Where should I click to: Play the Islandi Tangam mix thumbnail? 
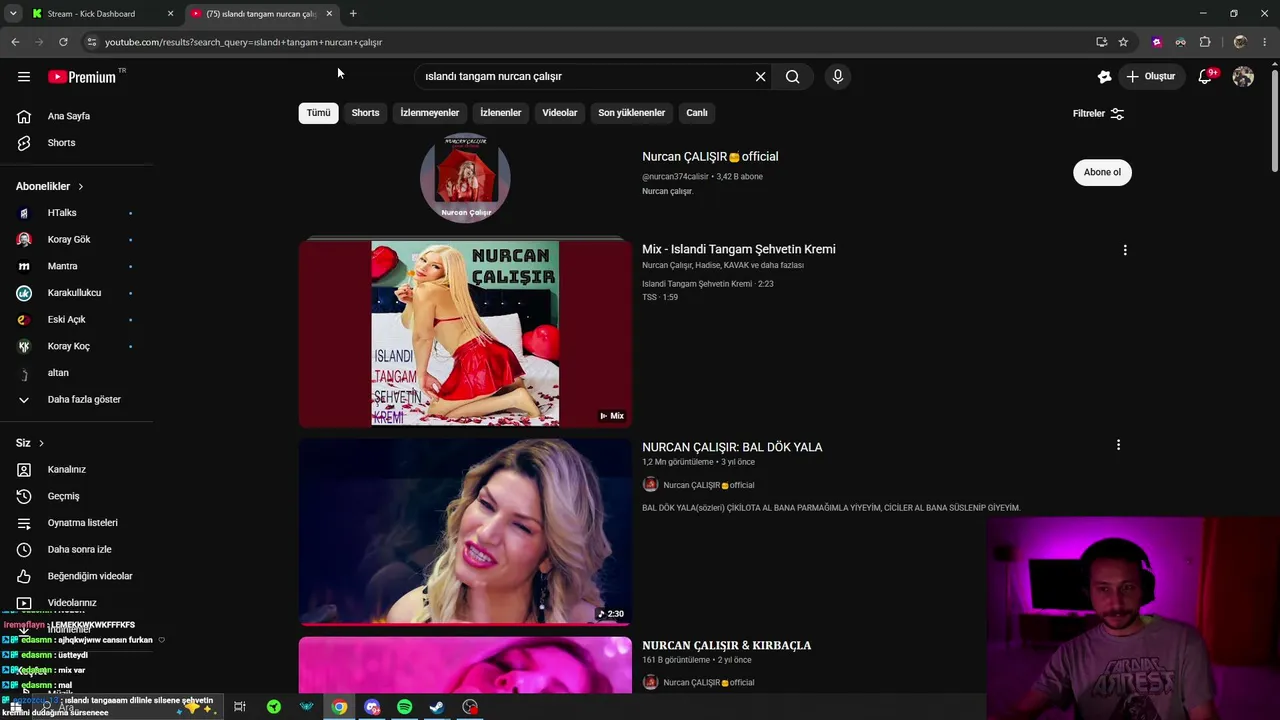(x=465, y=333)
